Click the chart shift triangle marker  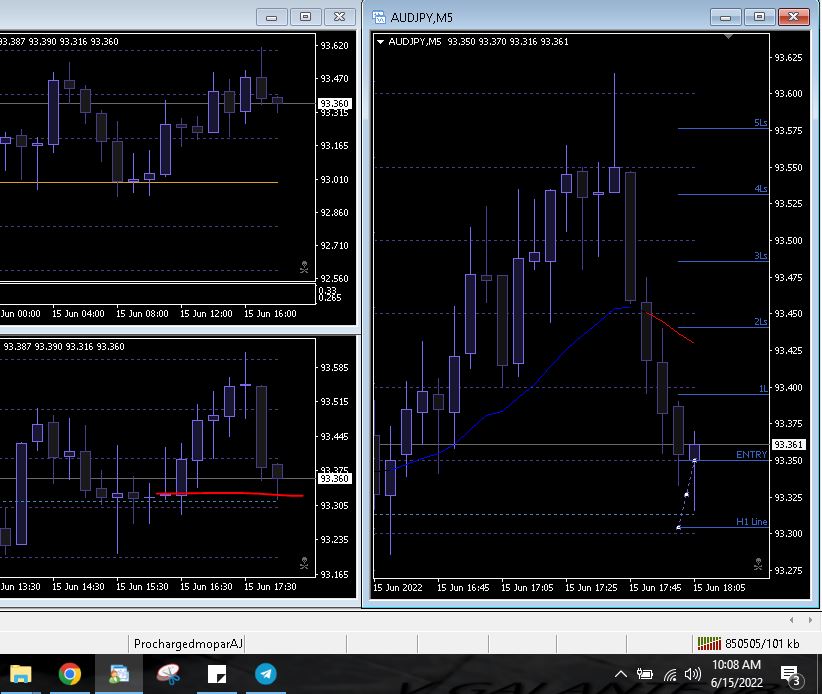(729, 37)
